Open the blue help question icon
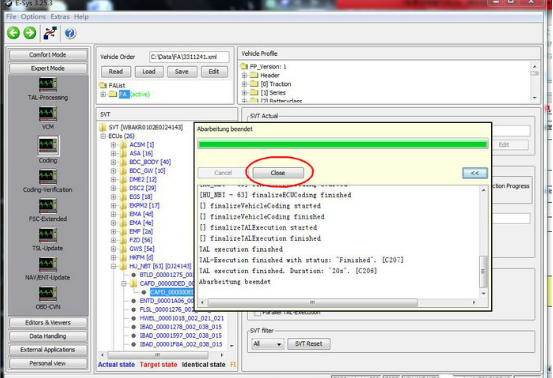 (70, 33)
